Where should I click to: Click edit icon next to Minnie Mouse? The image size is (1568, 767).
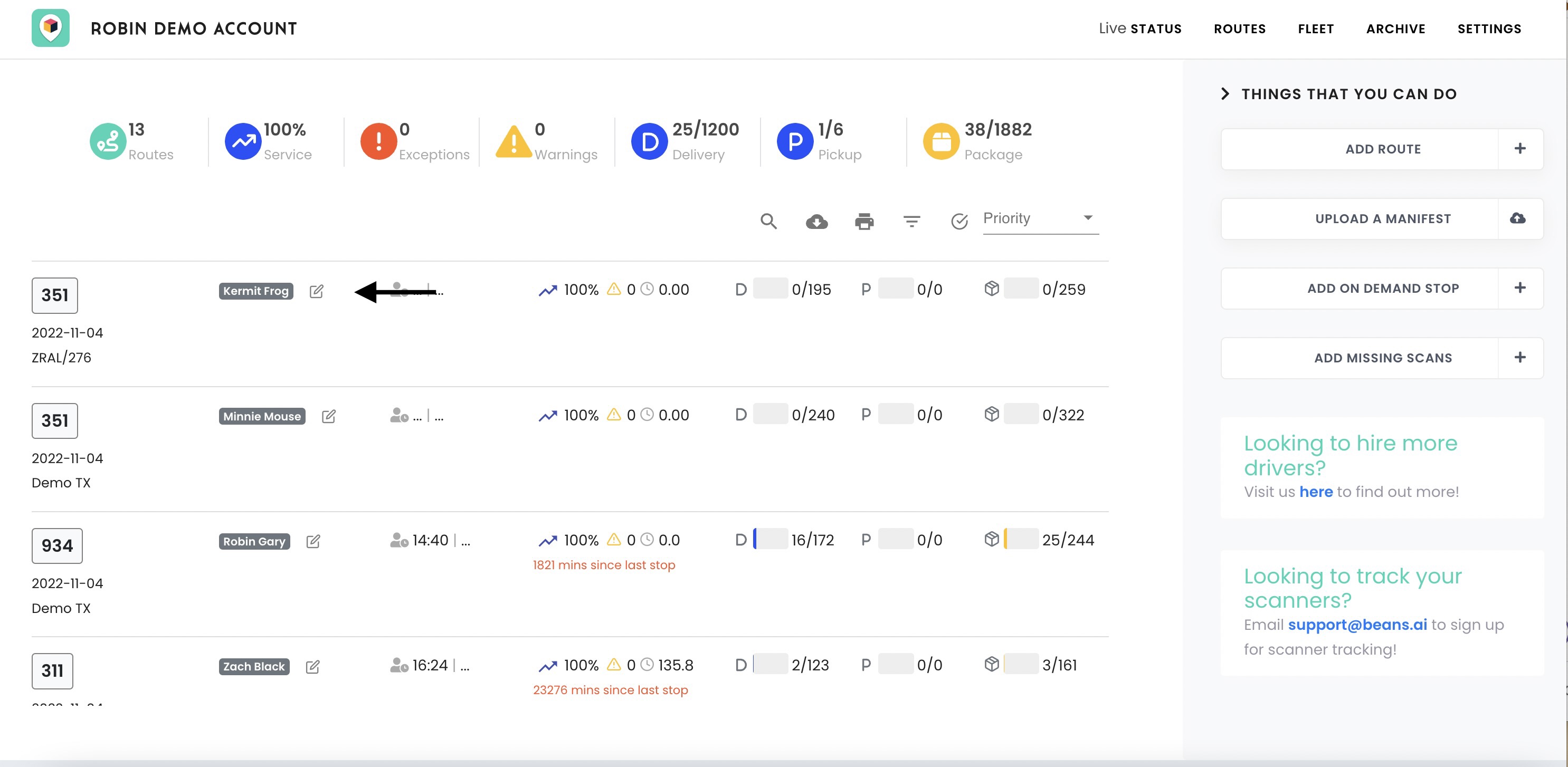329,417
